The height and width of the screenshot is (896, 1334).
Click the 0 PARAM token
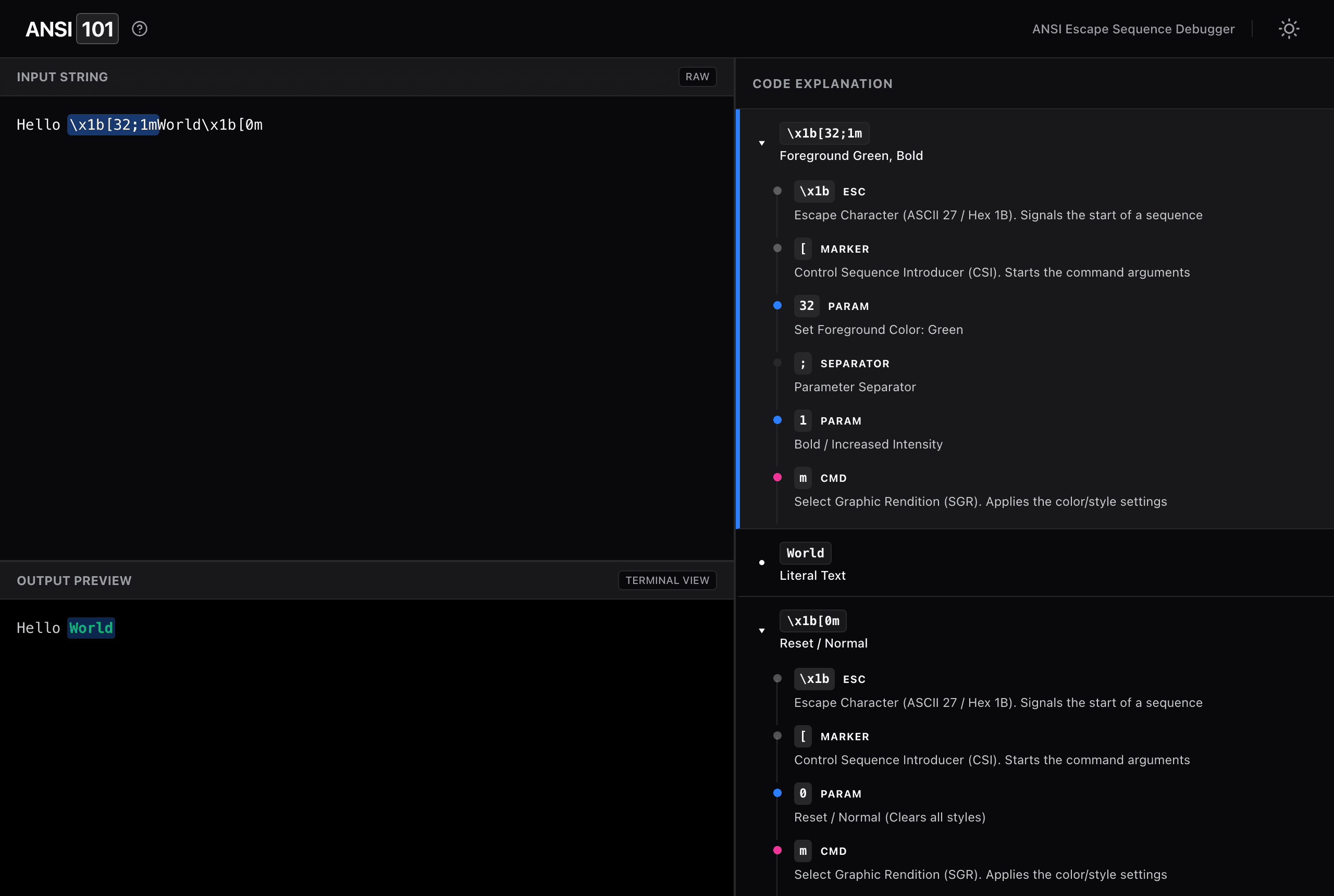coord(802,793)
